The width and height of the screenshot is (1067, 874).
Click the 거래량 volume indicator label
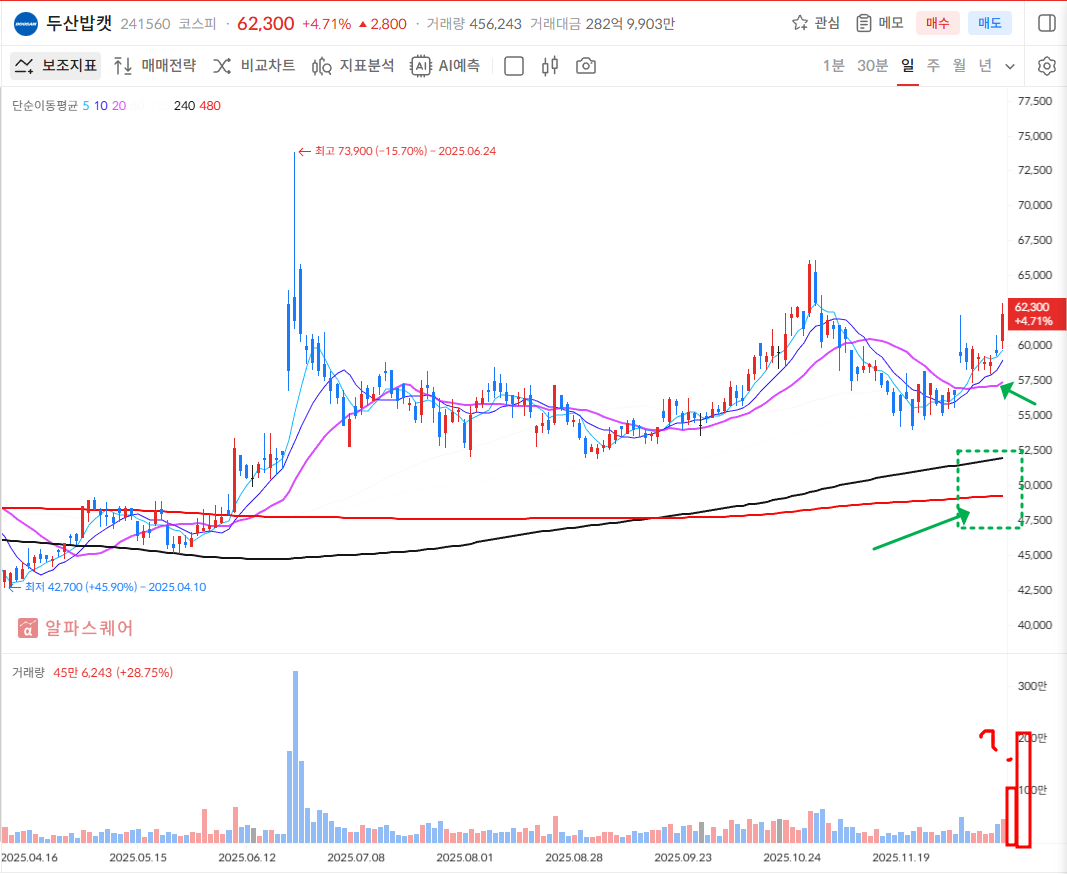pos(28,674)
